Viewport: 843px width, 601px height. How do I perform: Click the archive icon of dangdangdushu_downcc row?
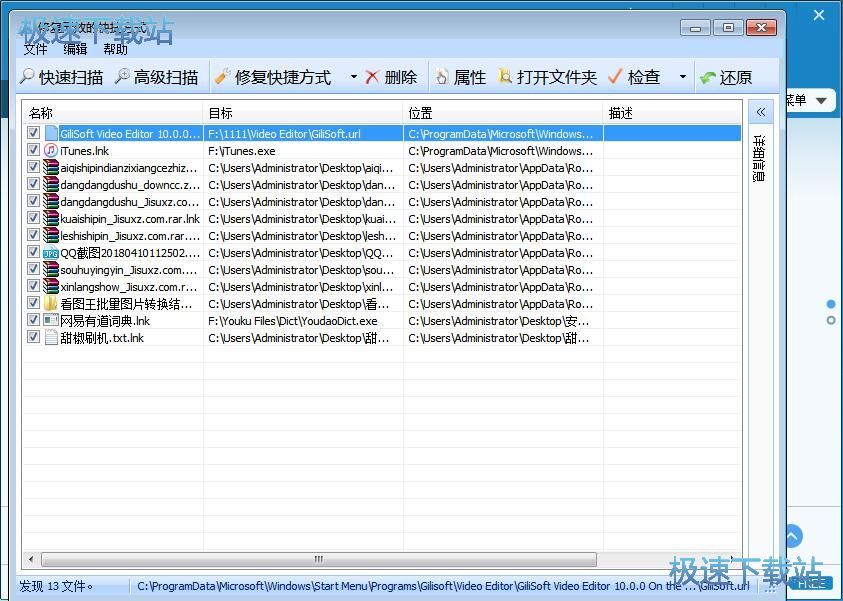click(x=51, y=184)
